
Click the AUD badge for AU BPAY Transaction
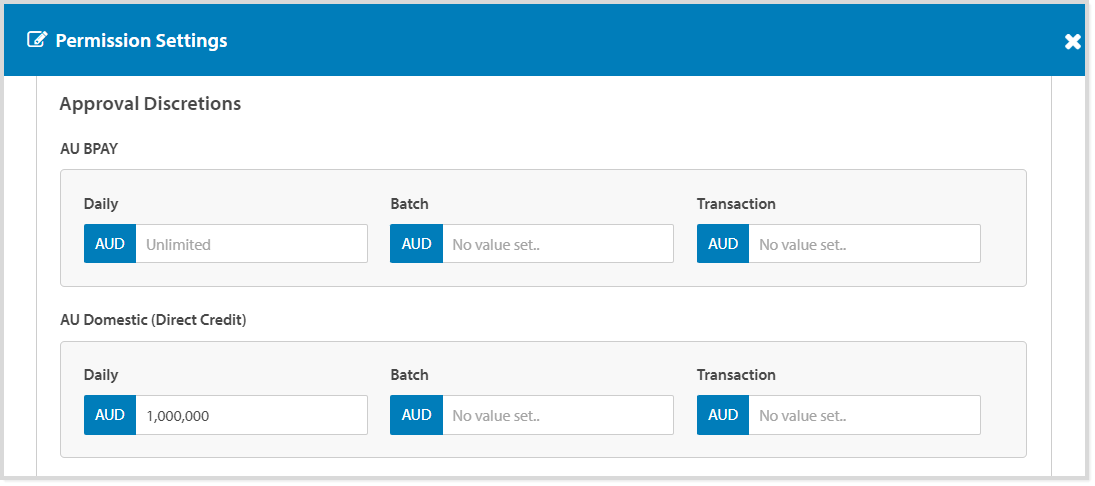coord(723,244)
